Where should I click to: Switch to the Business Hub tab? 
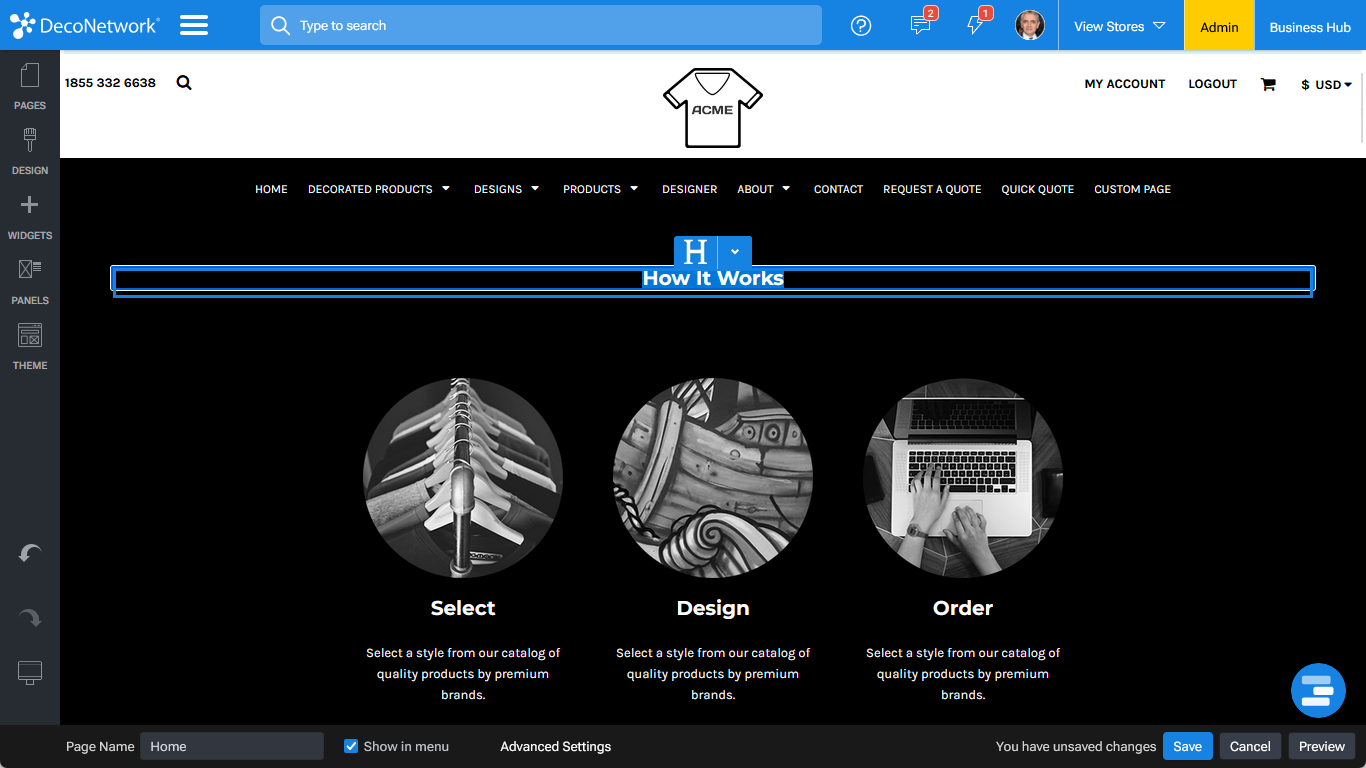1309,27
